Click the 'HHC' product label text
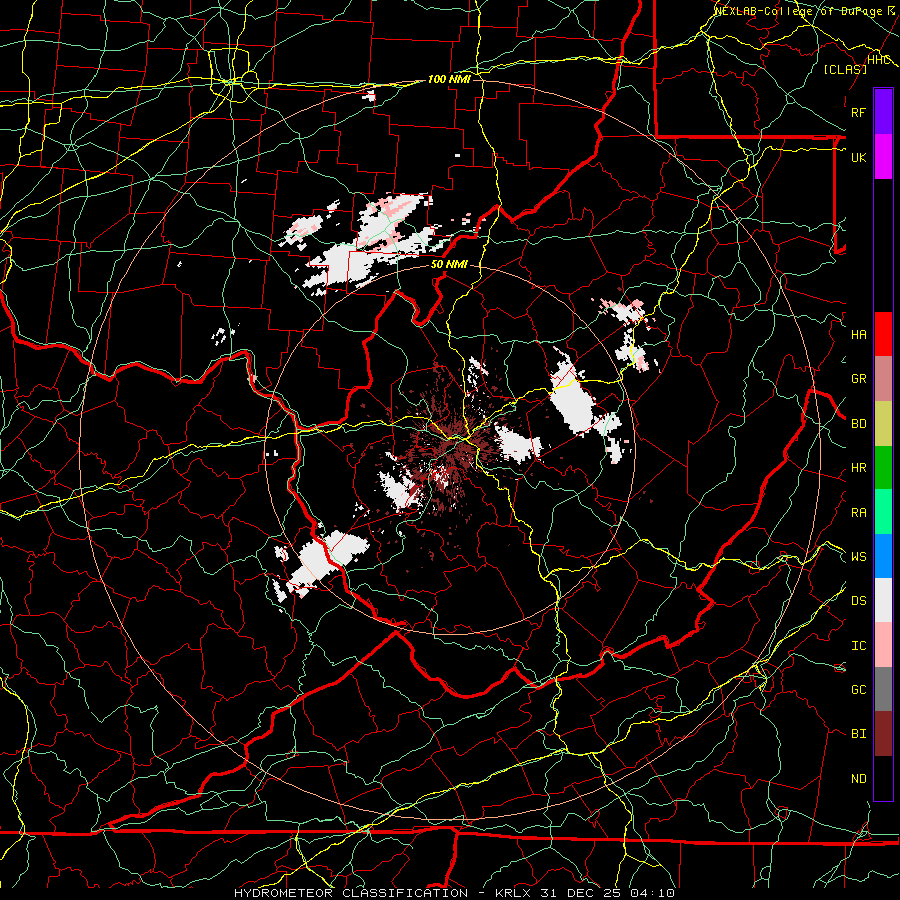The image size is (900, 900). coord(879,60)
